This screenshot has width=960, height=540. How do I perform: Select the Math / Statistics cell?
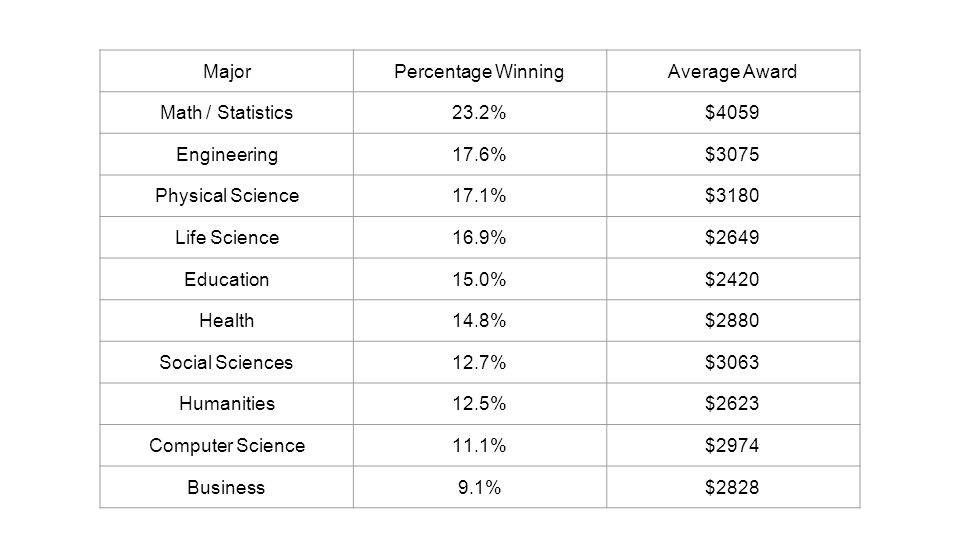point(227,113)
